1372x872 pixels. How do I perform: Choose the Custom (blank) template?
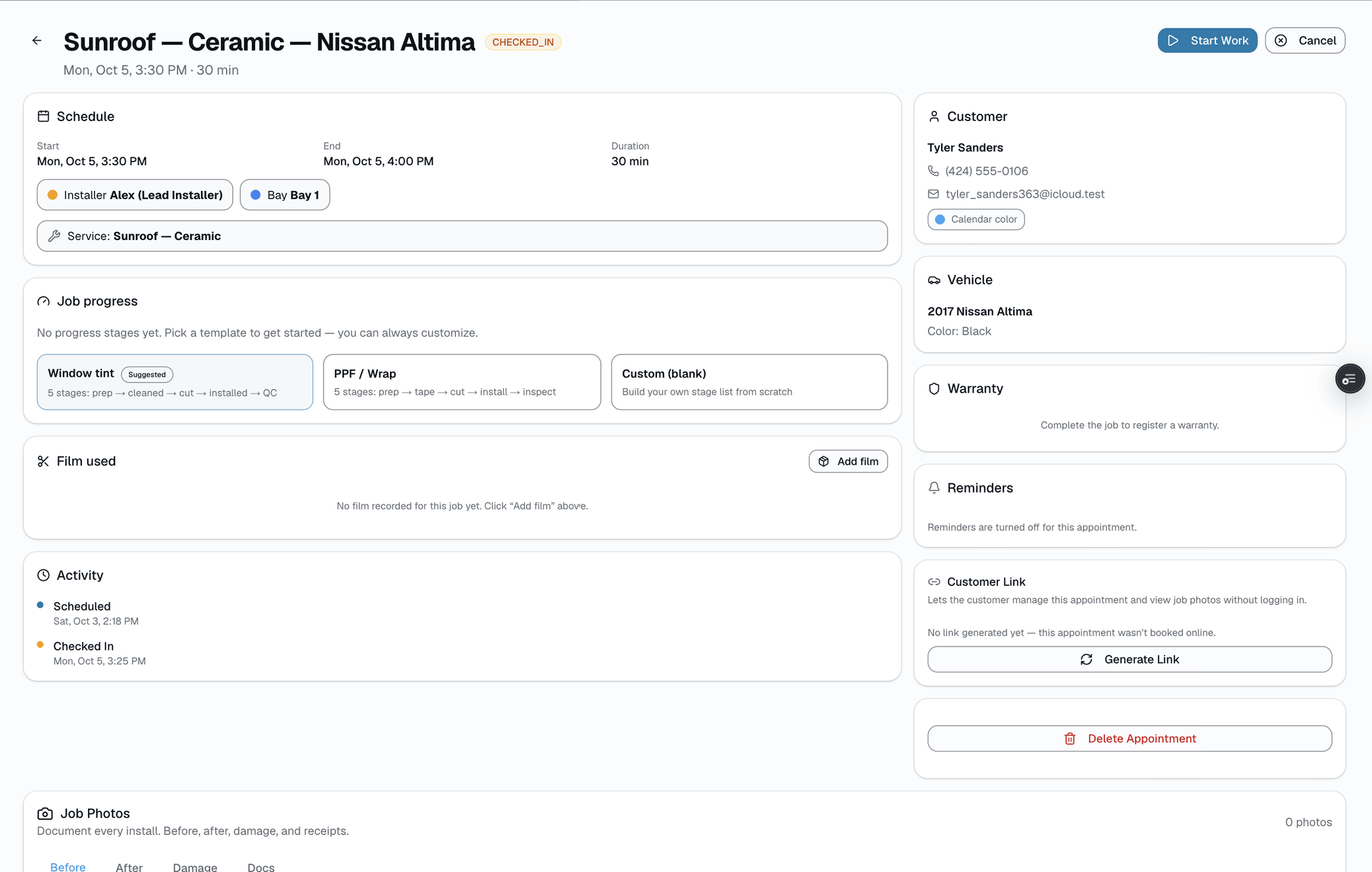pyautogui.click(x=749, y=382)
